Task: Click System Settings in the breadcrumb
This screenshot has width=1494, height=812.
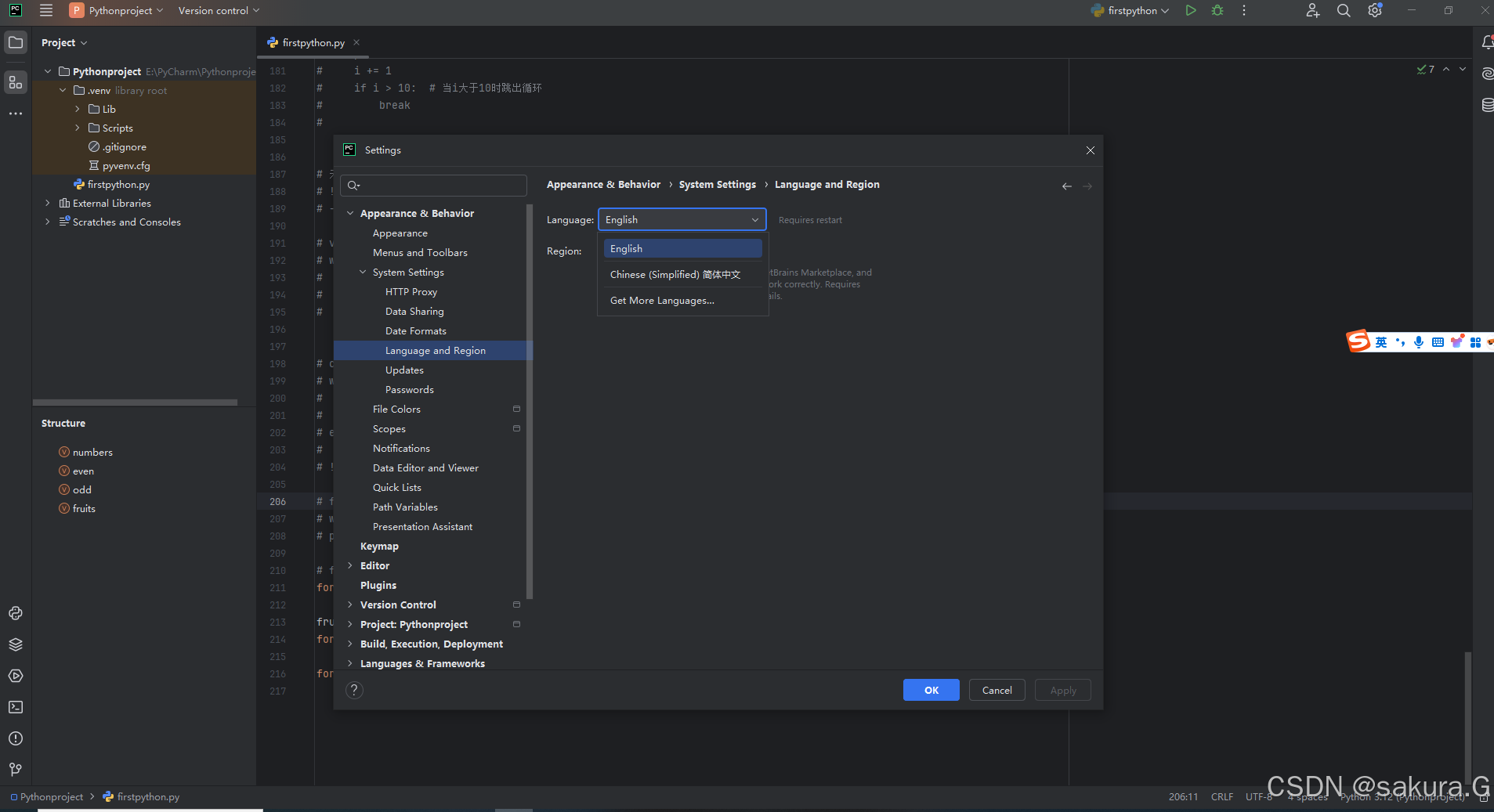Action: click(x=717, y=184)
